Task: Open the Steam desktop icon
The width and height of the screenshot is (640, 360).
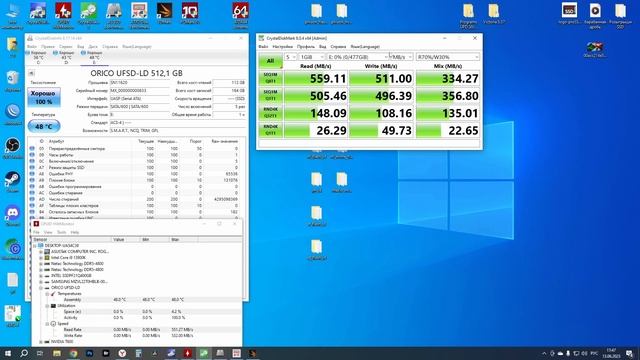Action: coord(12,182)
